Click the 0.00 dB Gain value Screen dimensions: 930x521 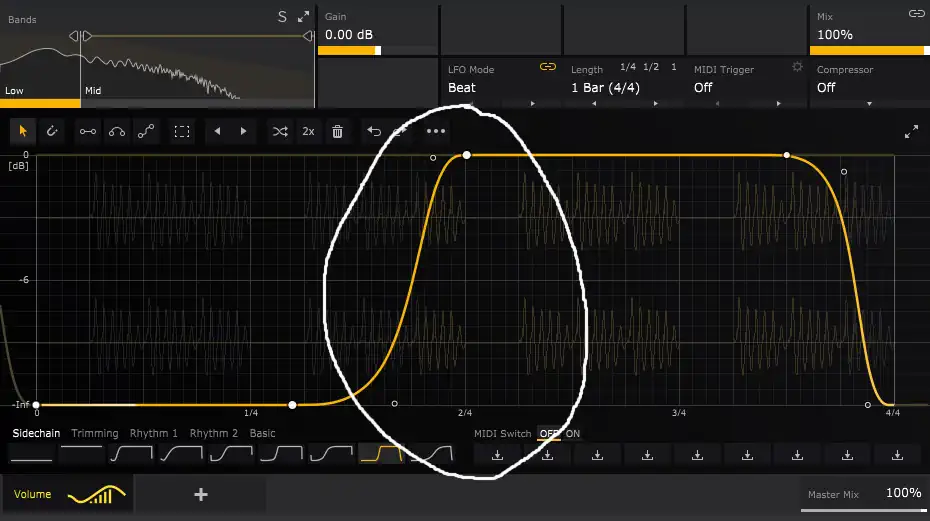tap(349, 35)
